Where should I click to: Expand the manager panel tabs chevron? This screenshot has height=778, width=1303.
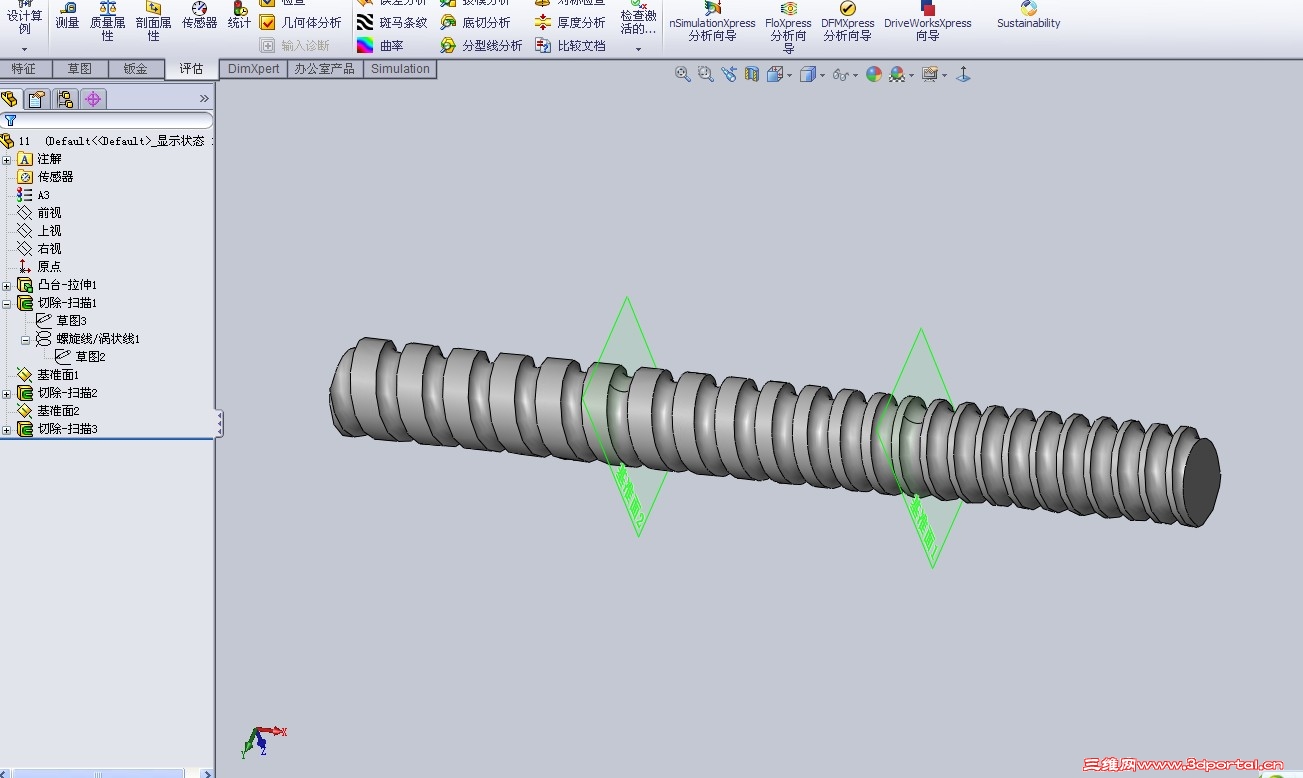pyautogui.click(x=204, y=99)
